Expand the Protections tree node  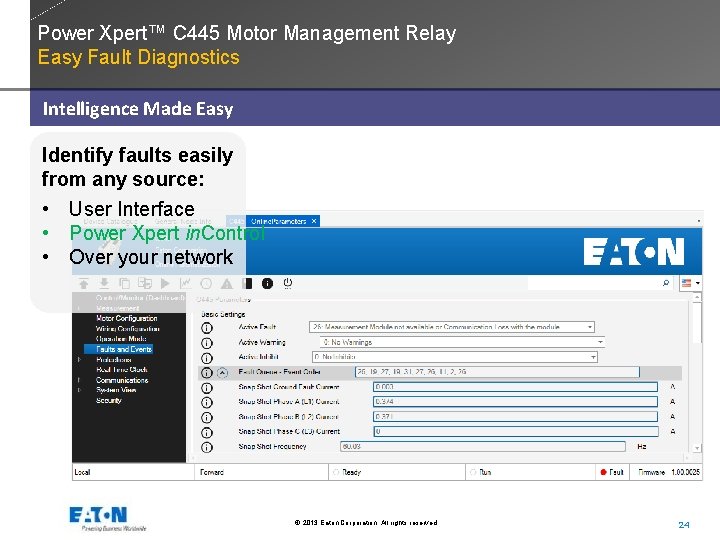tap(79, 360)
